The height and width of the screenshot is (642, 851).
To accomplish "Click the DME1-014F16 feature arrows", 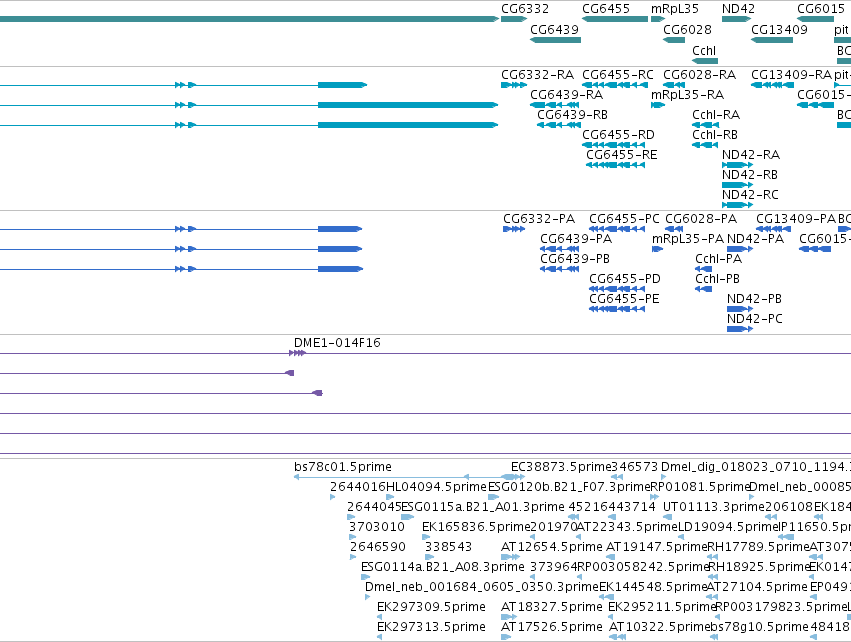I will 297,353.
